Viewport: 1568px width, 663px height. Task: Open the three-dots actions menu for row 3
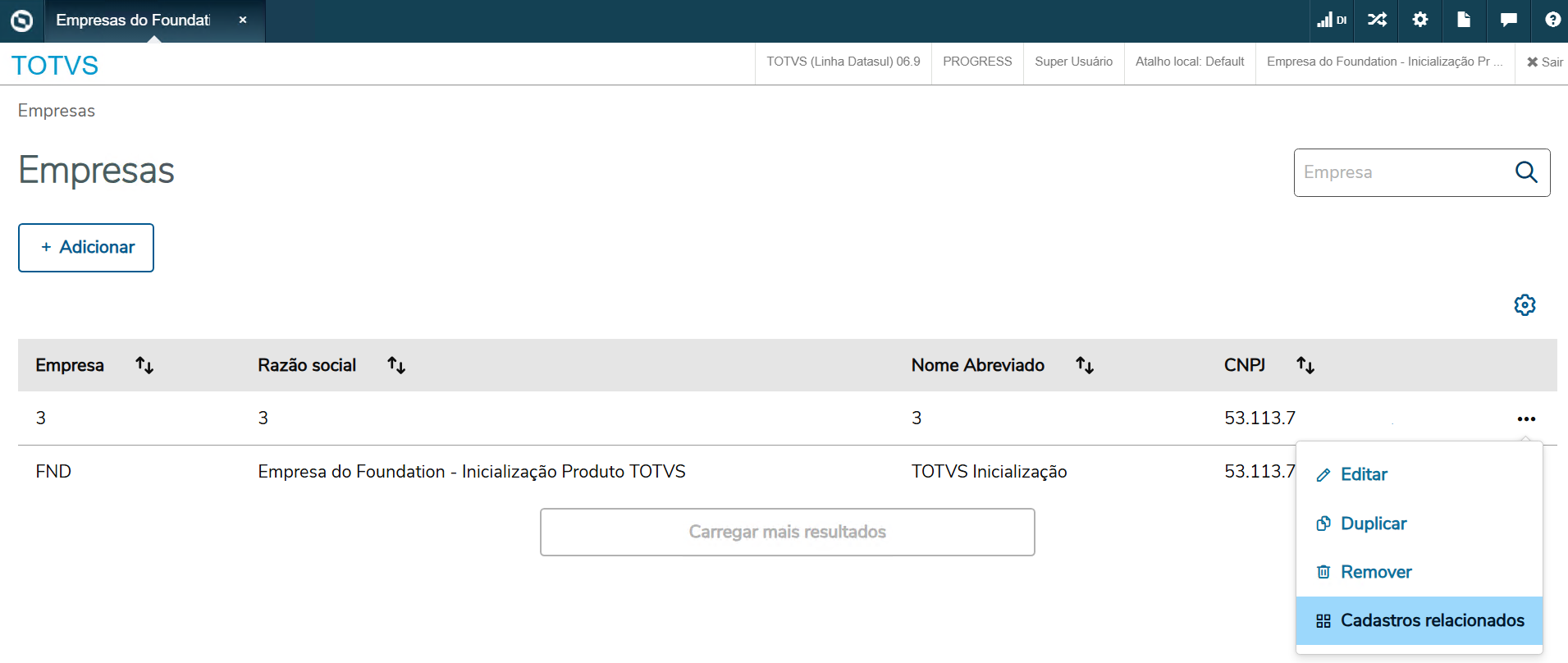pyautogui.click(x=1526, y=419)
